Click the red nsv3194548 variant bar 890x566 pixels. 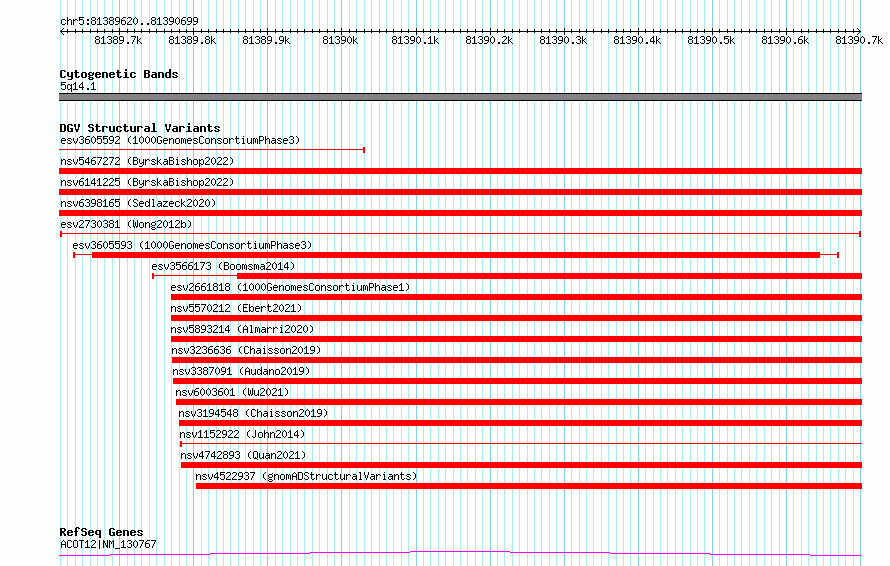(x=520, y=423)
